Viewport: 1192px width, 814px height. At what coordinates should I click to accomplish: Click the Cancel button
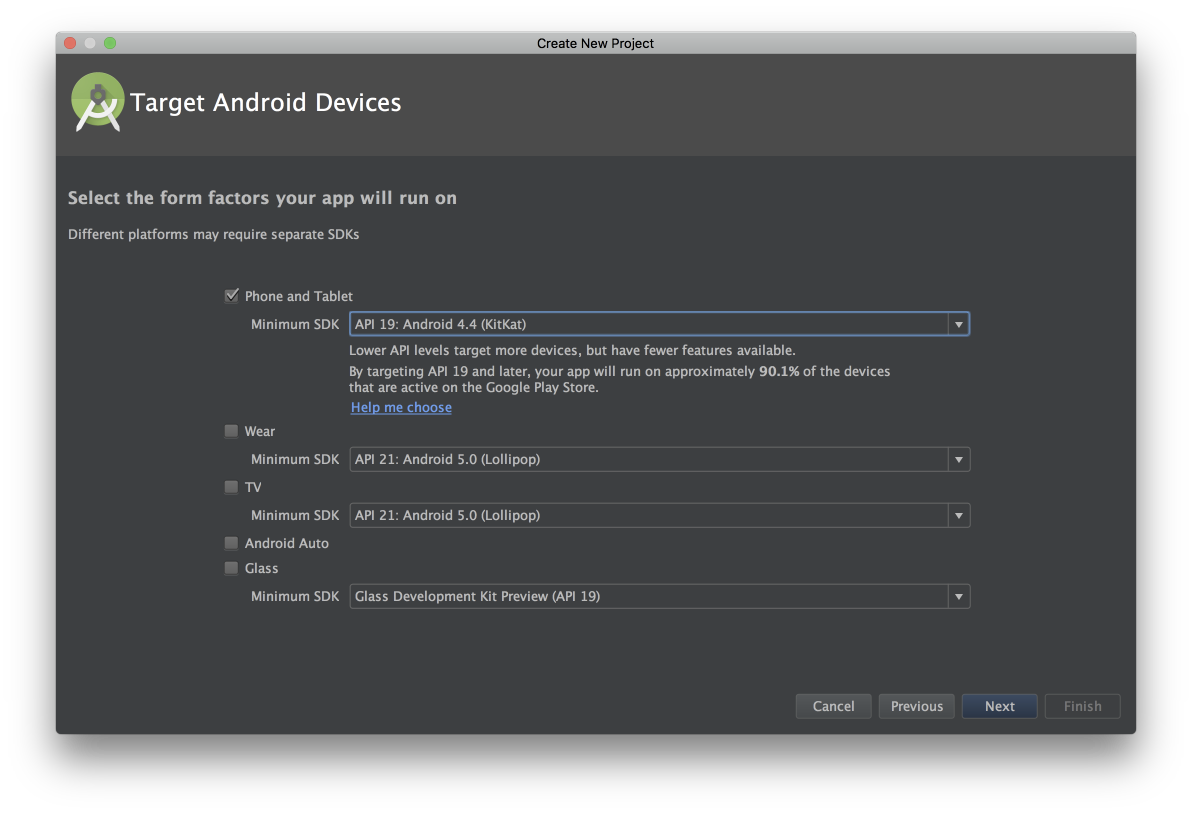point(833,706)
